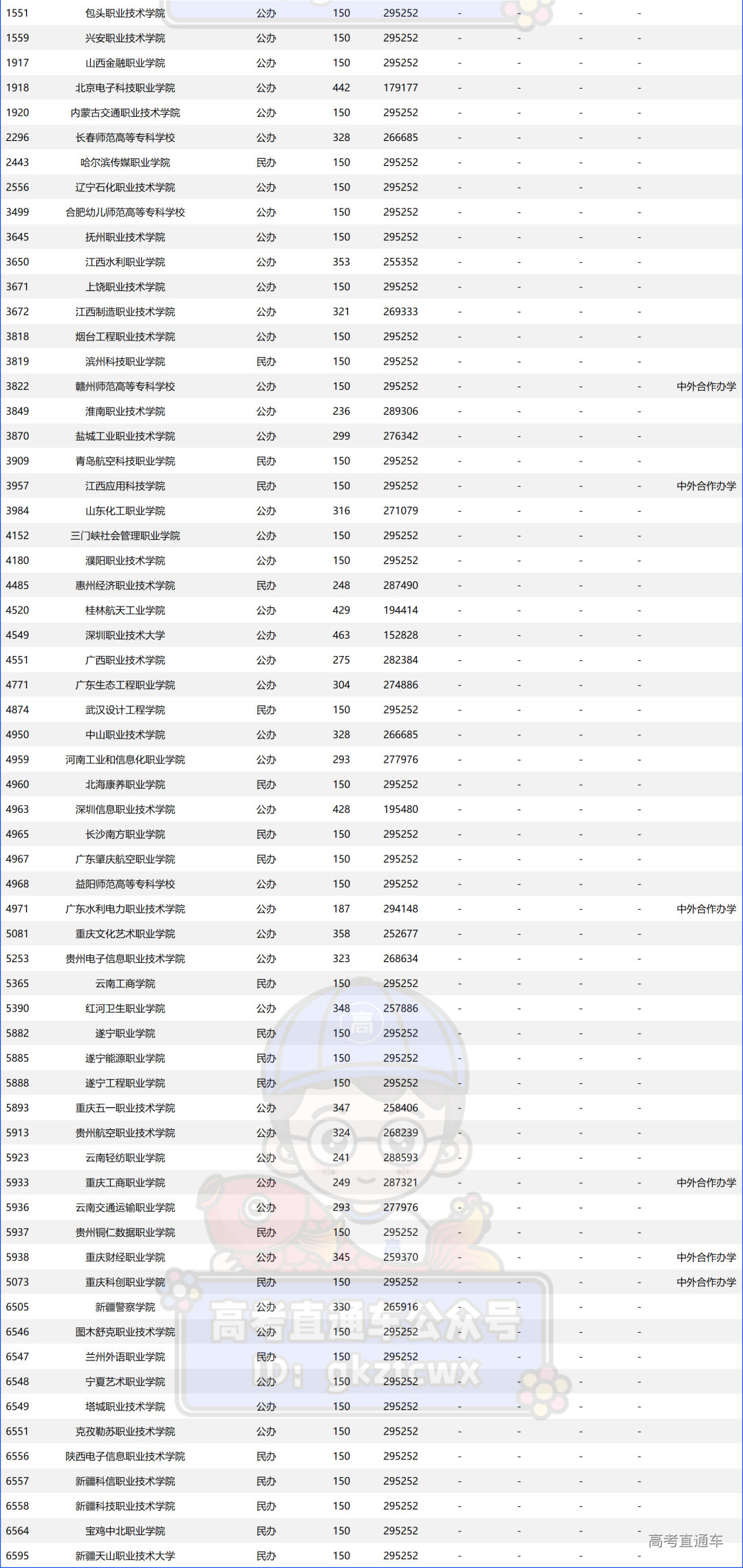Click 民办 label in 哈尔滨传媒职业学院 row

click(266, 162)
